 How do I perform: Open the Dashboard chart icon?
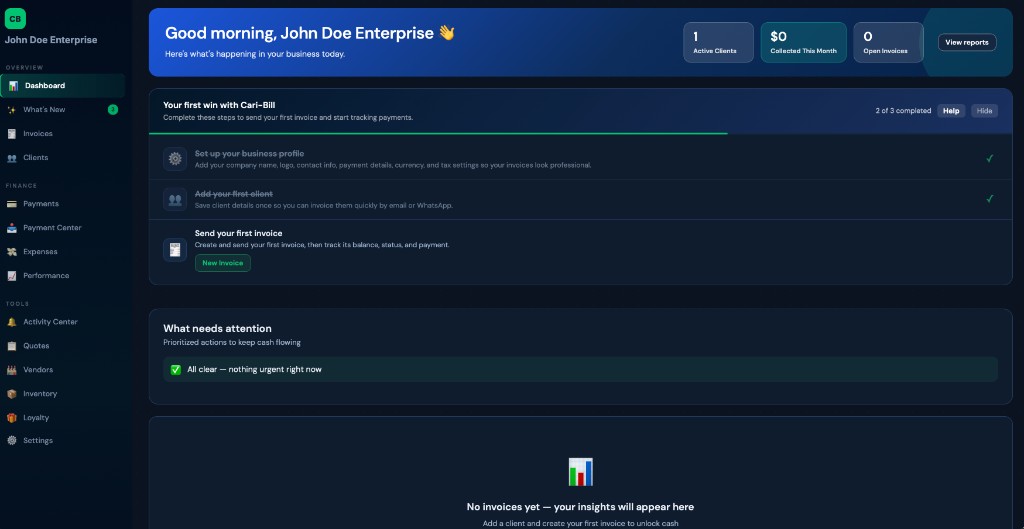(13, 86)
